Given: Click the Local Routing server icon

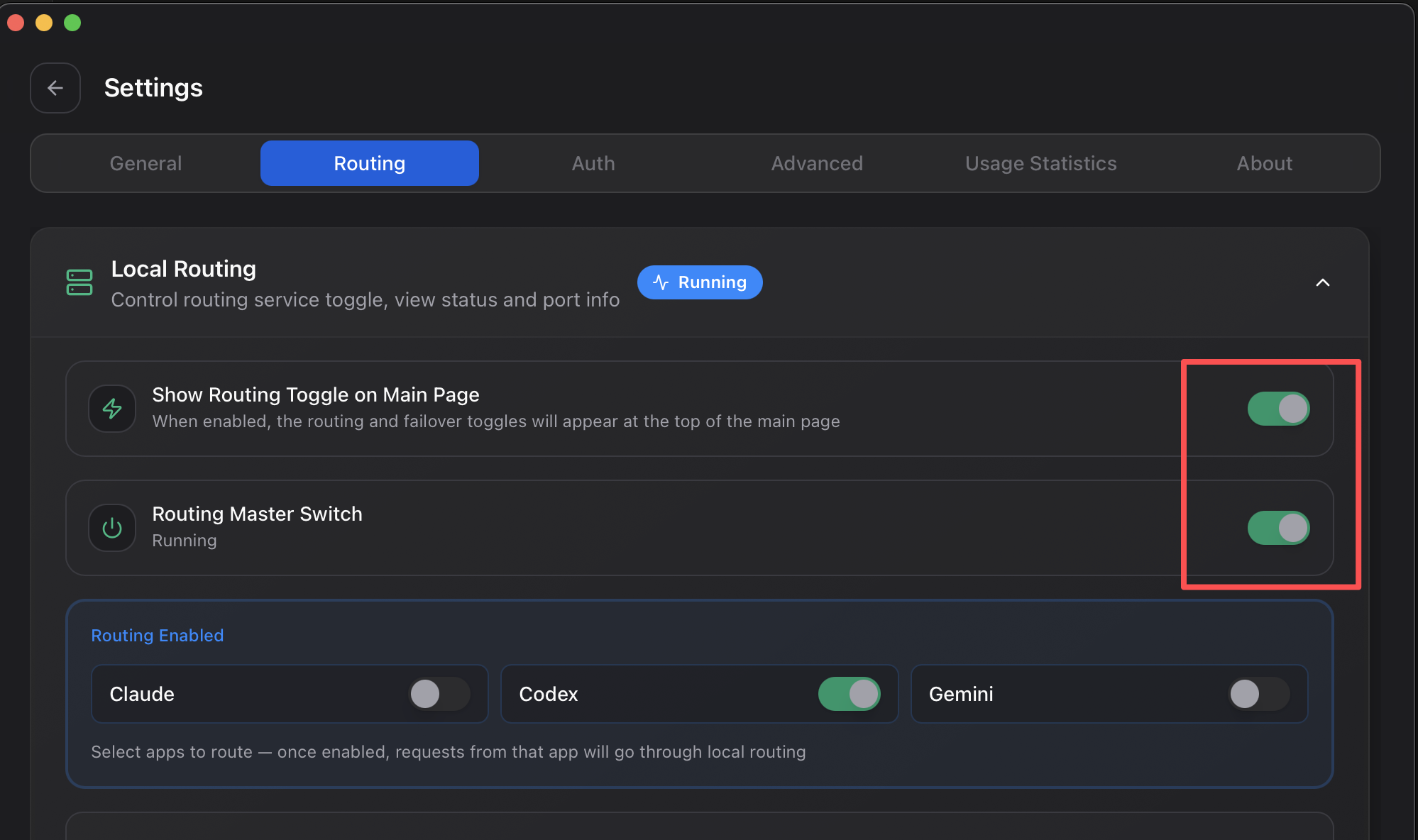Looking at the screenshot, I should tap(79, 282).
